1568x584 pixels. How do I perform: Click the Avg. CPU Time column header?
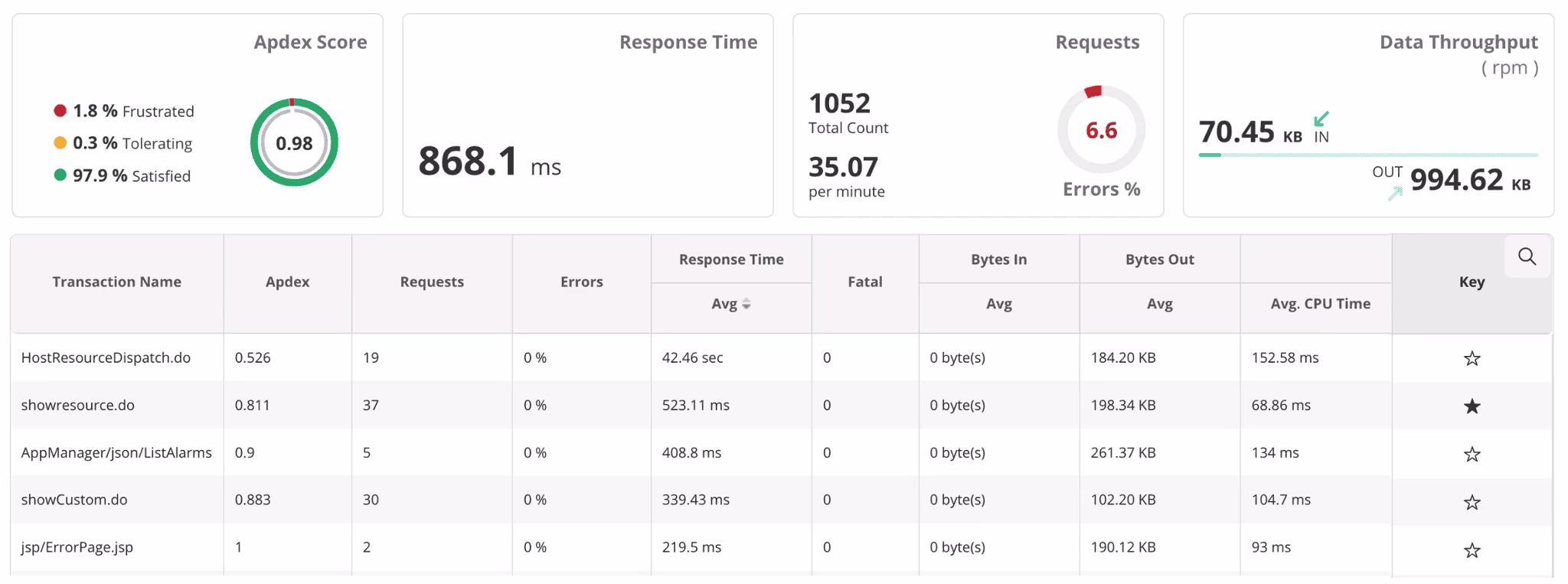1320,304
